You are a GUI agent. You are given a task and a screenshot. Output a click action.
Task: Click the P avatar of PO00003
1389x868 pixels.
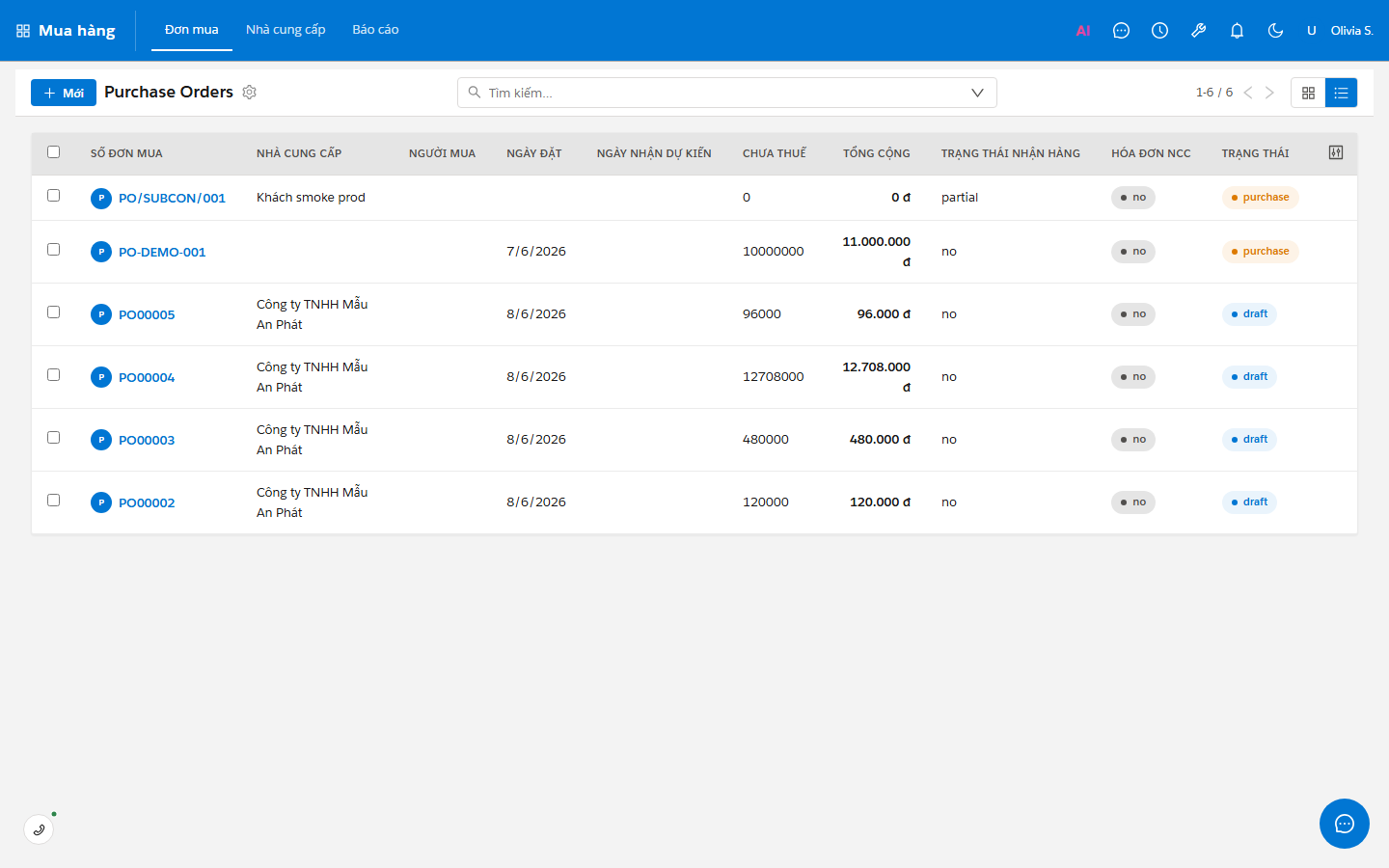pyautogui.click(x=101, y=440)
